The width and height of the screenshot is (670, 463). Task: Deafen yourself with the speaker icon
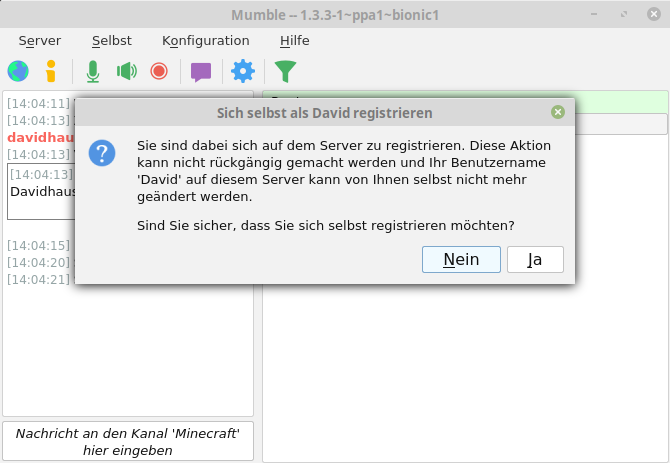[x=126, y=71]
